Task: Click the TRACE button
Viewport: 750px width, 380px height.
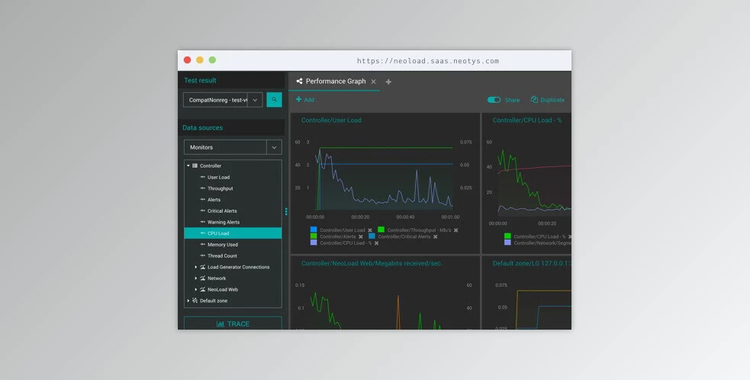Action: 233,324
